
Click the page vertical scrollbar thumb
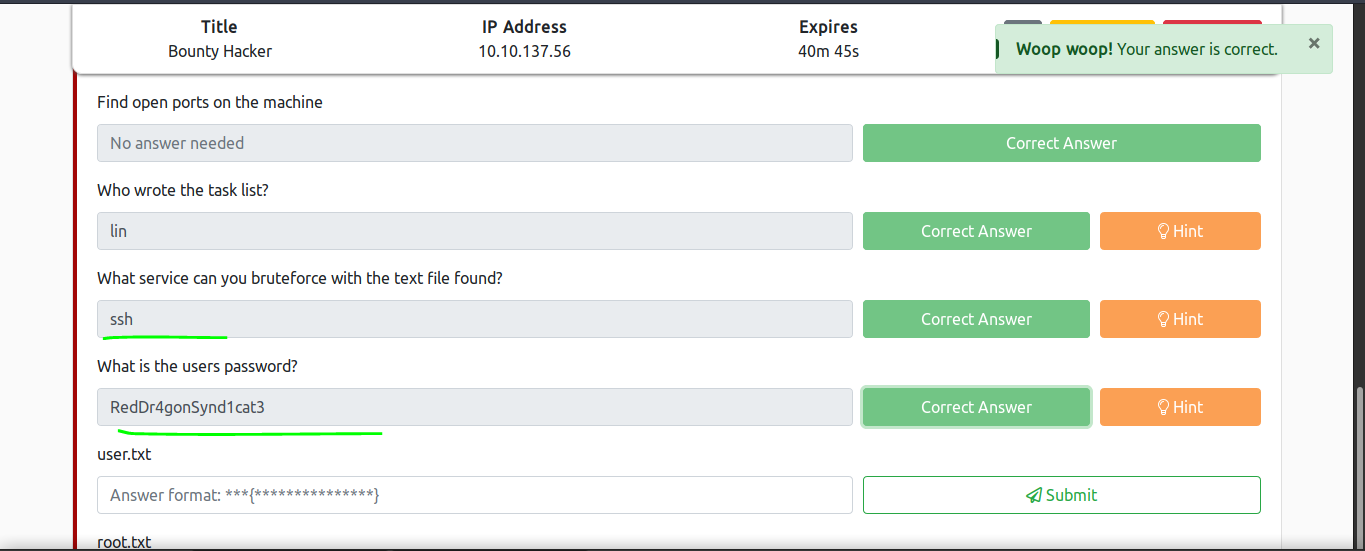(1357, 465)
